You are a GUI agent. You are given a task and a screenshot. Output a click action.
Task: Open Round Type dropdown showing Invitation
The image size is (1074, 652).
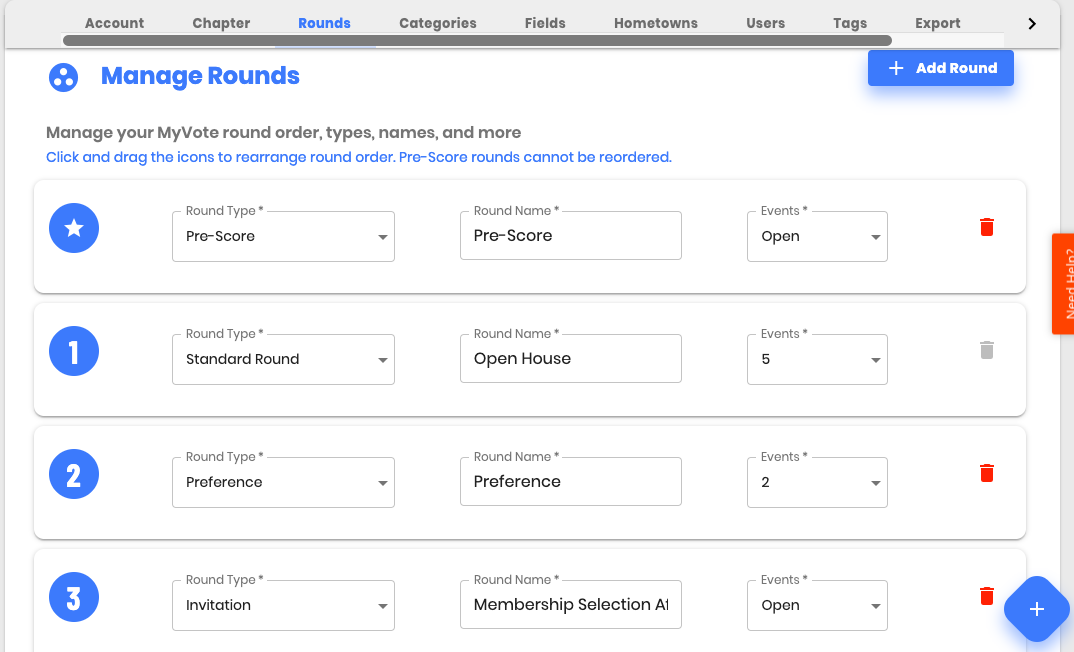[x=284, y=605]
